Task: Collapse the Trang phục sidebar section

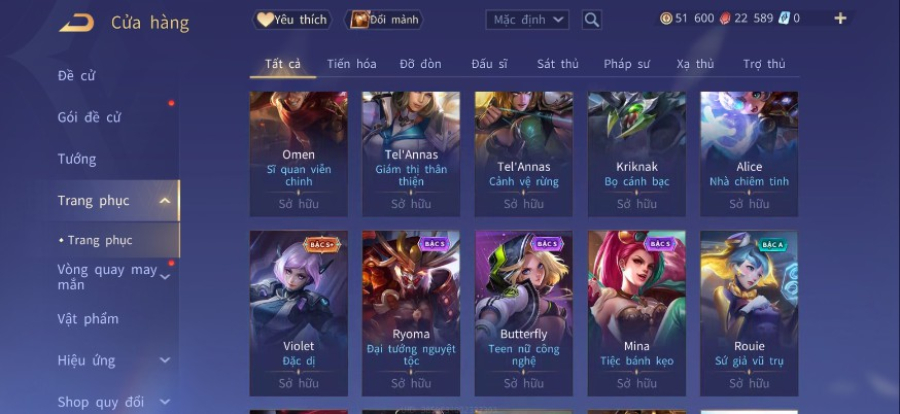Action: (165, 201)
